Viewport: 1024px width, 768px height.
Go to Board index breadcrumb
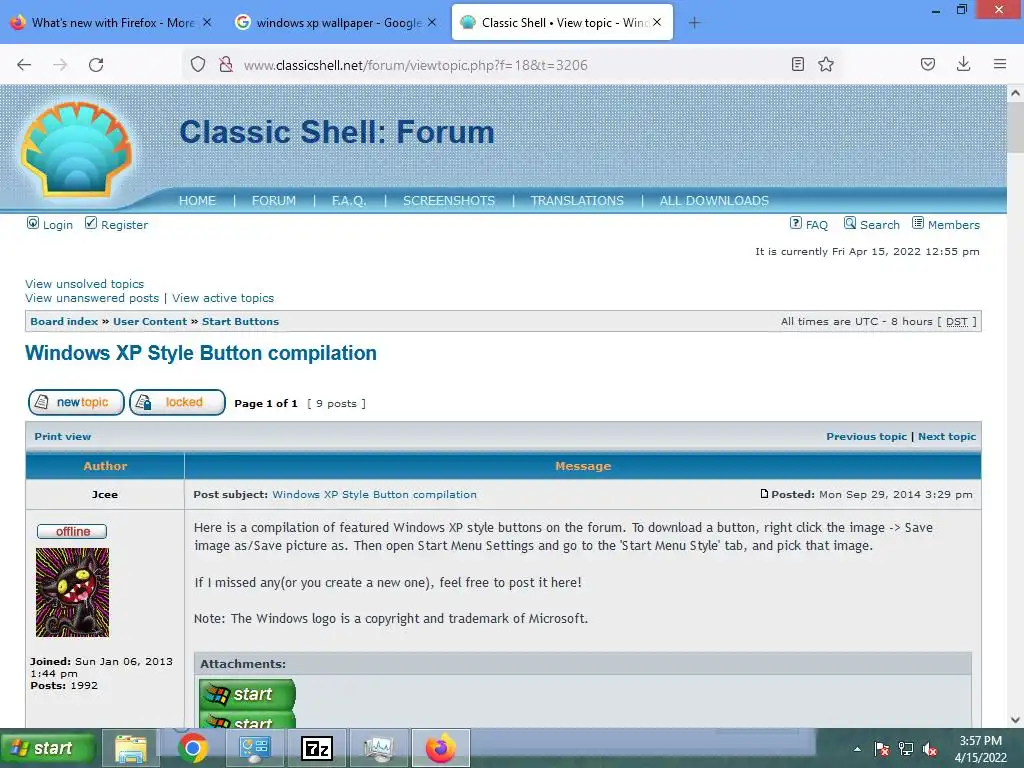click(64, 321)
